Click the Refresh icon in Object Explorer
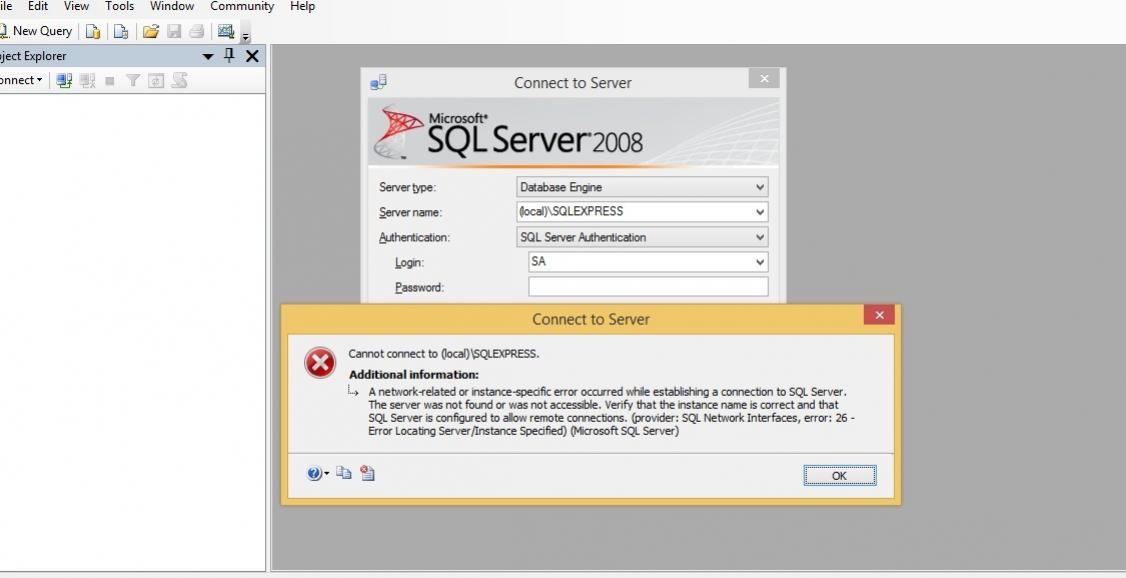The image size is (1126, 578). pos(156,80)
